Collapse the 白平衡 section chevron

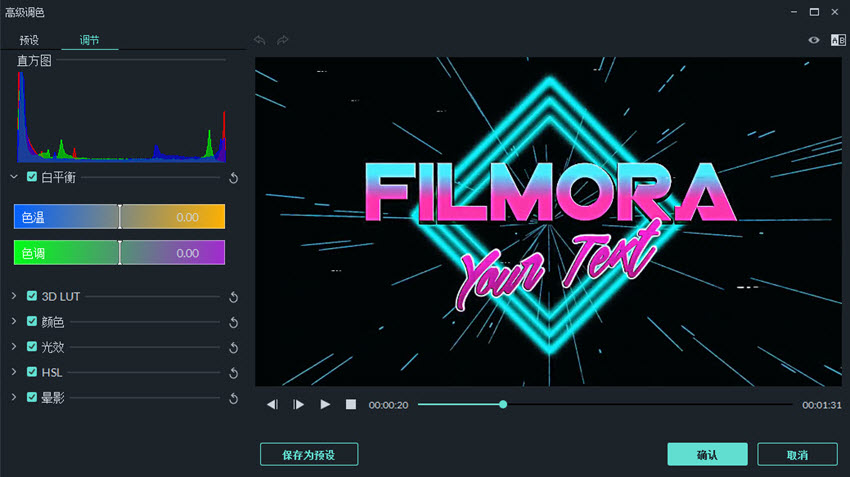(14, 177)
